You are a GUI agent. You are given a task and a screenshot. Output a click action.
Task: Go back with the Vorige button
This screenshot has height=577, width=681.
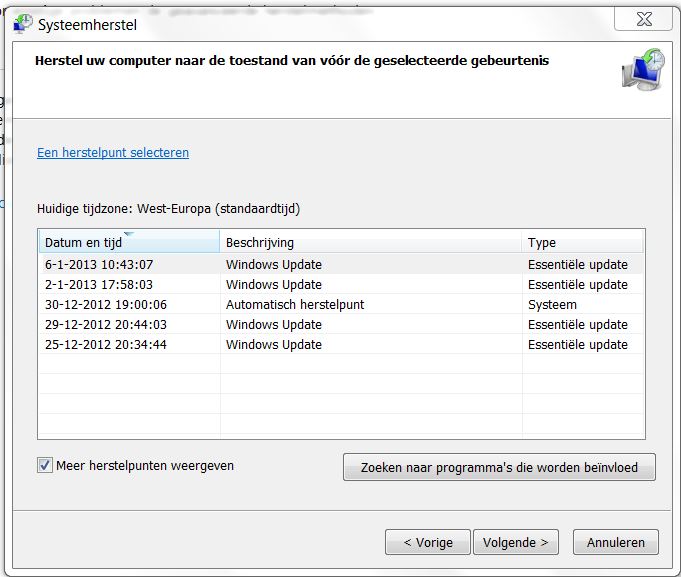428,542
